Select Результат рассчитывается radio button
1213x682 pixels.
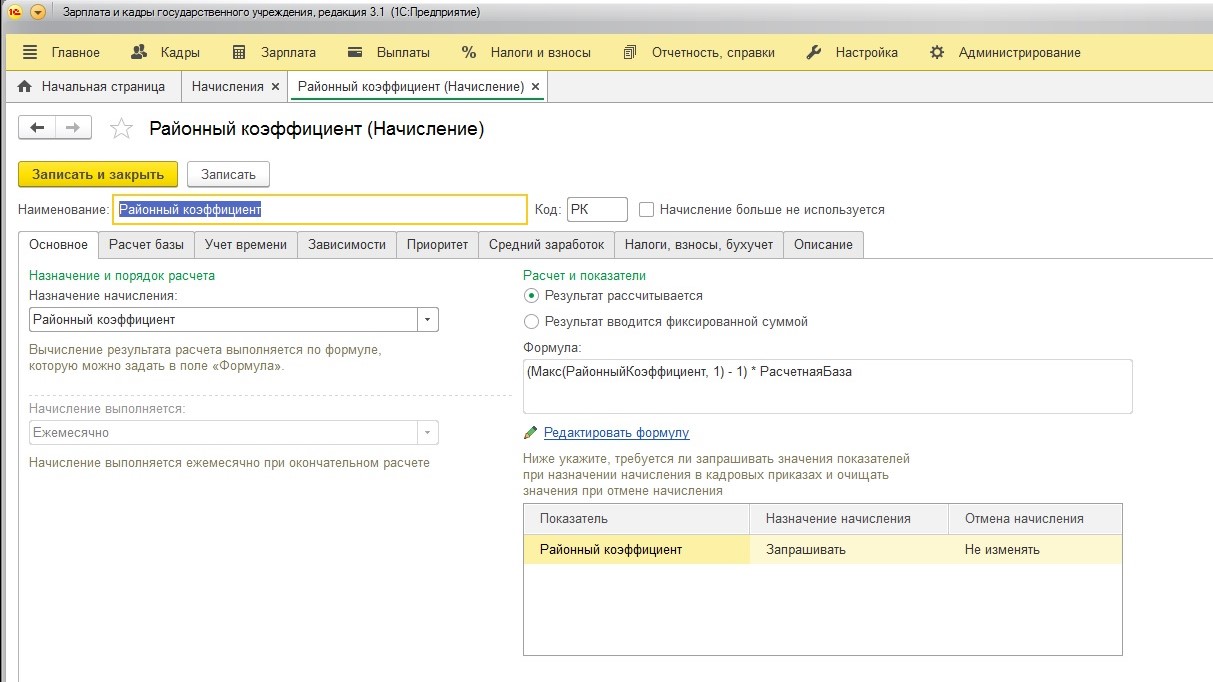coord(531,296)
